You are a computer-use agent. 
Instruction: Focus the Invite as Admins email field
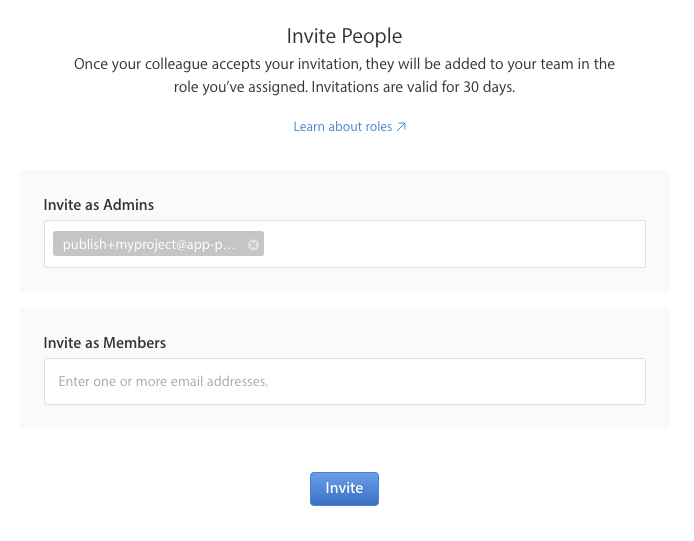(450, 245)
